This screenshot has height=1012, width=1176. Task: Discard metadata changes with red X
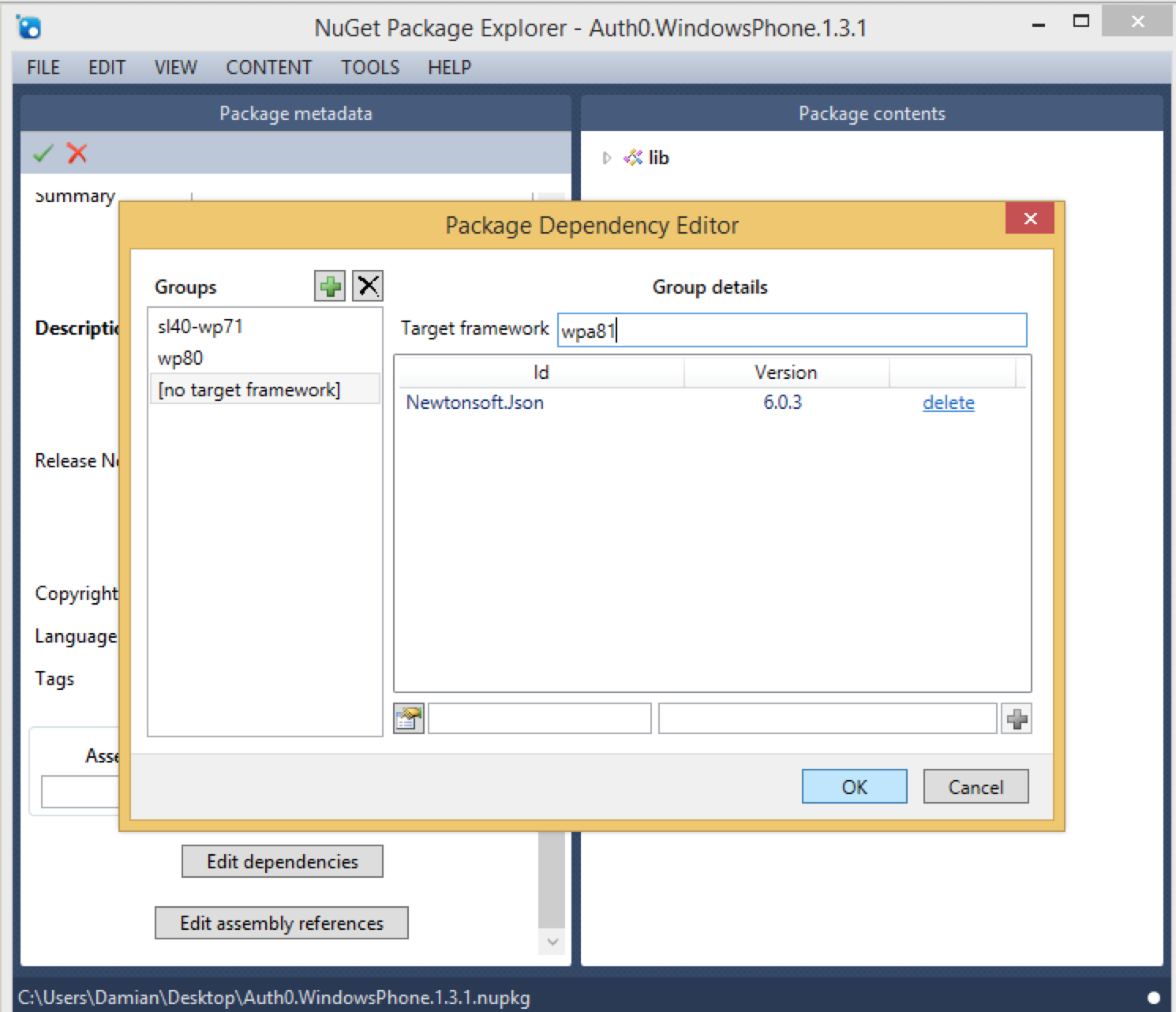pos(77,153)
